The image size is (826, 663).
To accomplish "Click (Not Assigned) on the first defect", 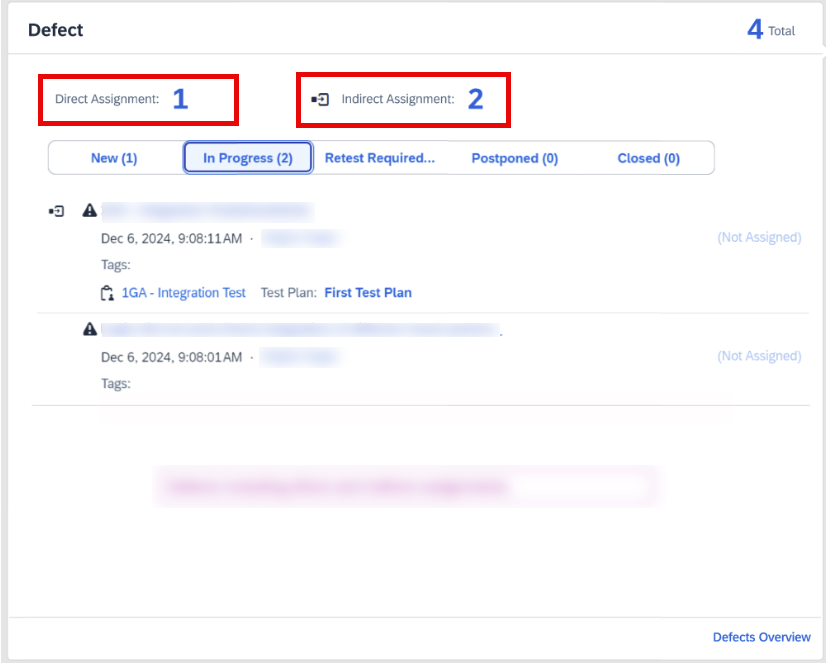I will tap(759, 238).
